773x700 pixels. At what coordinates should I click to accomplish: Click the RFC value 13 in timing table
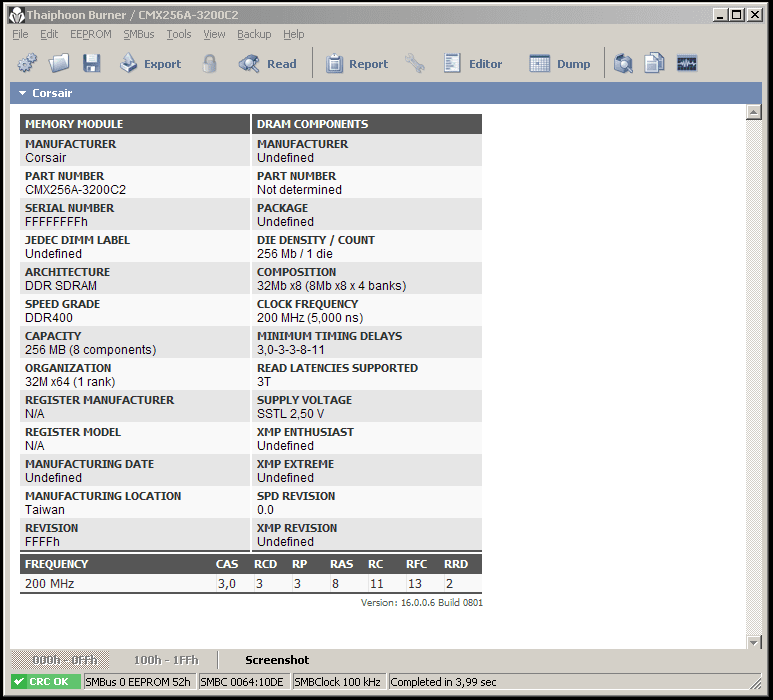pos(415,584)
